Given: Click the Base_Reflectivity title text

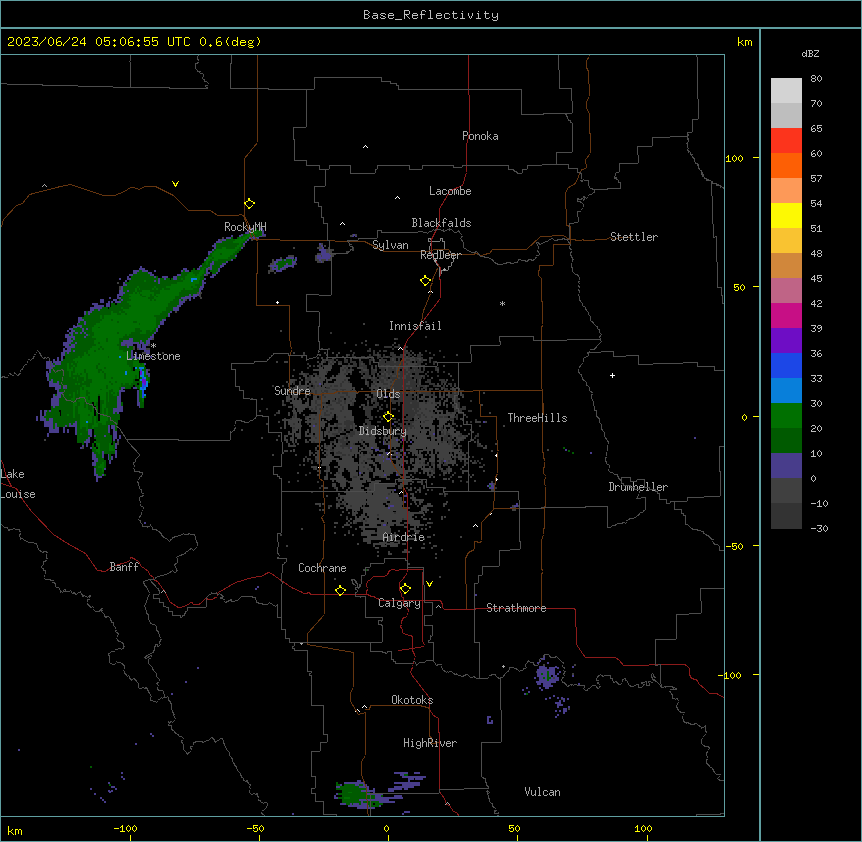Looking at the screenshot, I should point(431,15).
